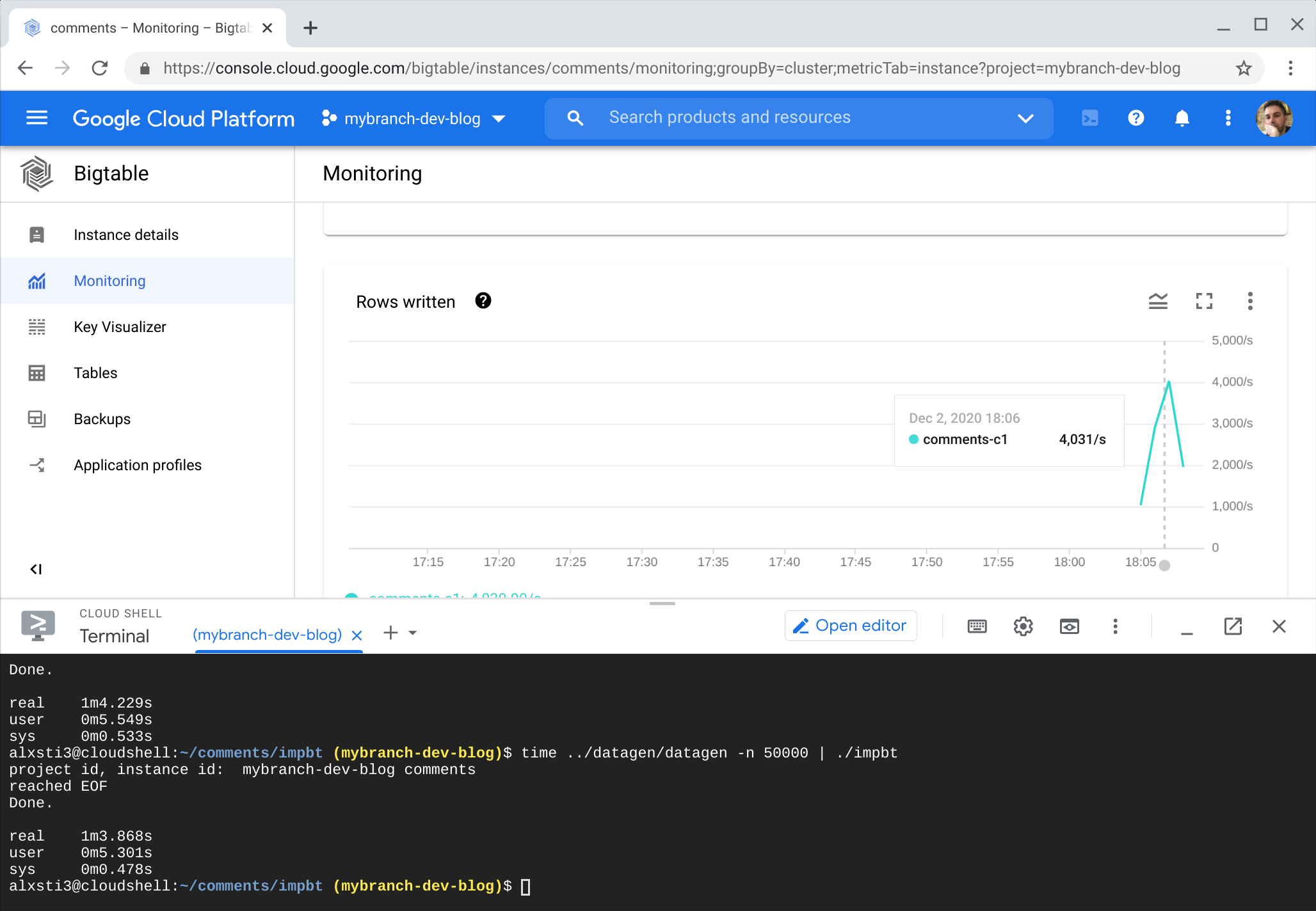
Task: Click the 'comments-c1' tooltip label
Action: point(965,440)
